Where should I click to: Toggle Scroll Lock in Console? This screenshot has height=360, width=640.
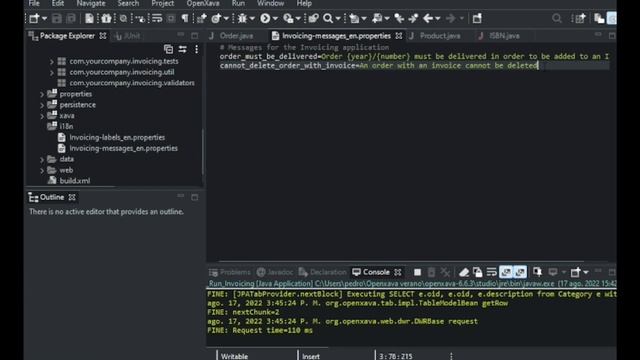click(478, 272)
